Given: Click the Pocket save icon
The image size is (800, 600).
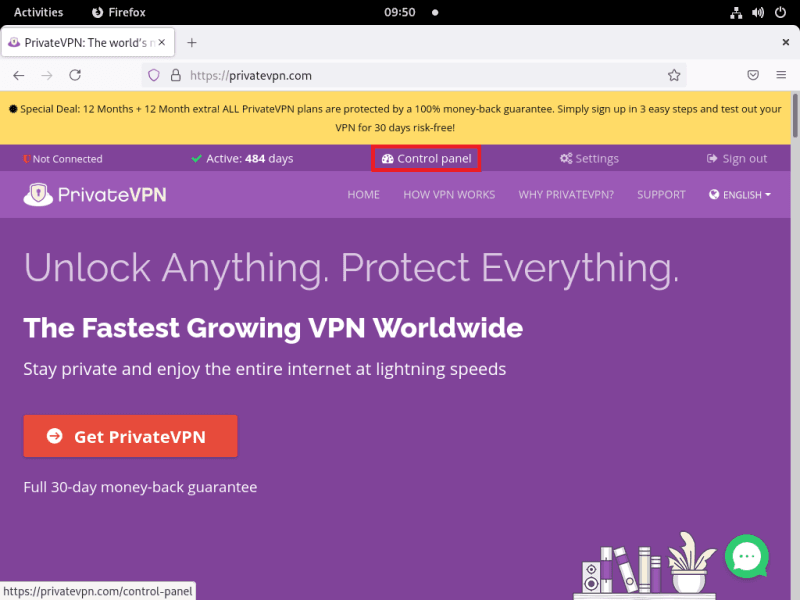Looking at the screenshot, I should point(753,75).
